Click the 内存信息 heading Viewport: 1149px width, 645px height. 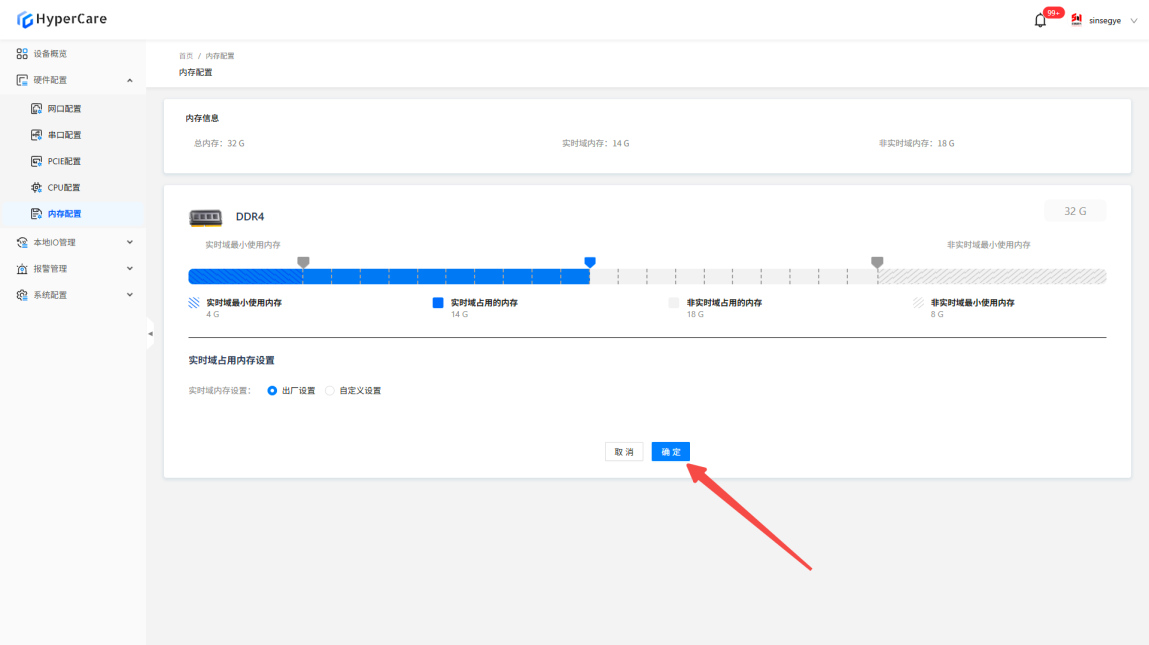[x=202, y=118]
